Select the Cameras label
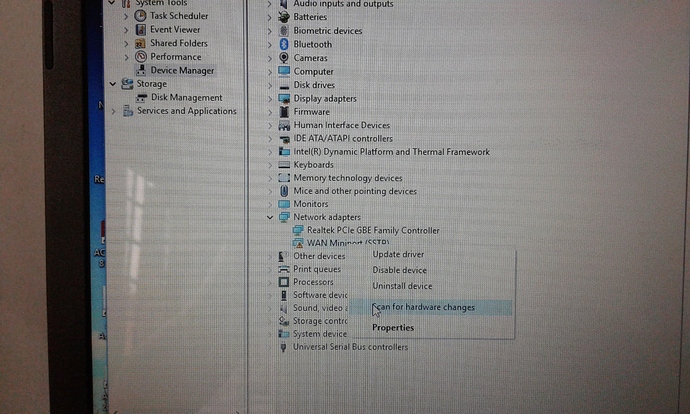 click(311, 58)
